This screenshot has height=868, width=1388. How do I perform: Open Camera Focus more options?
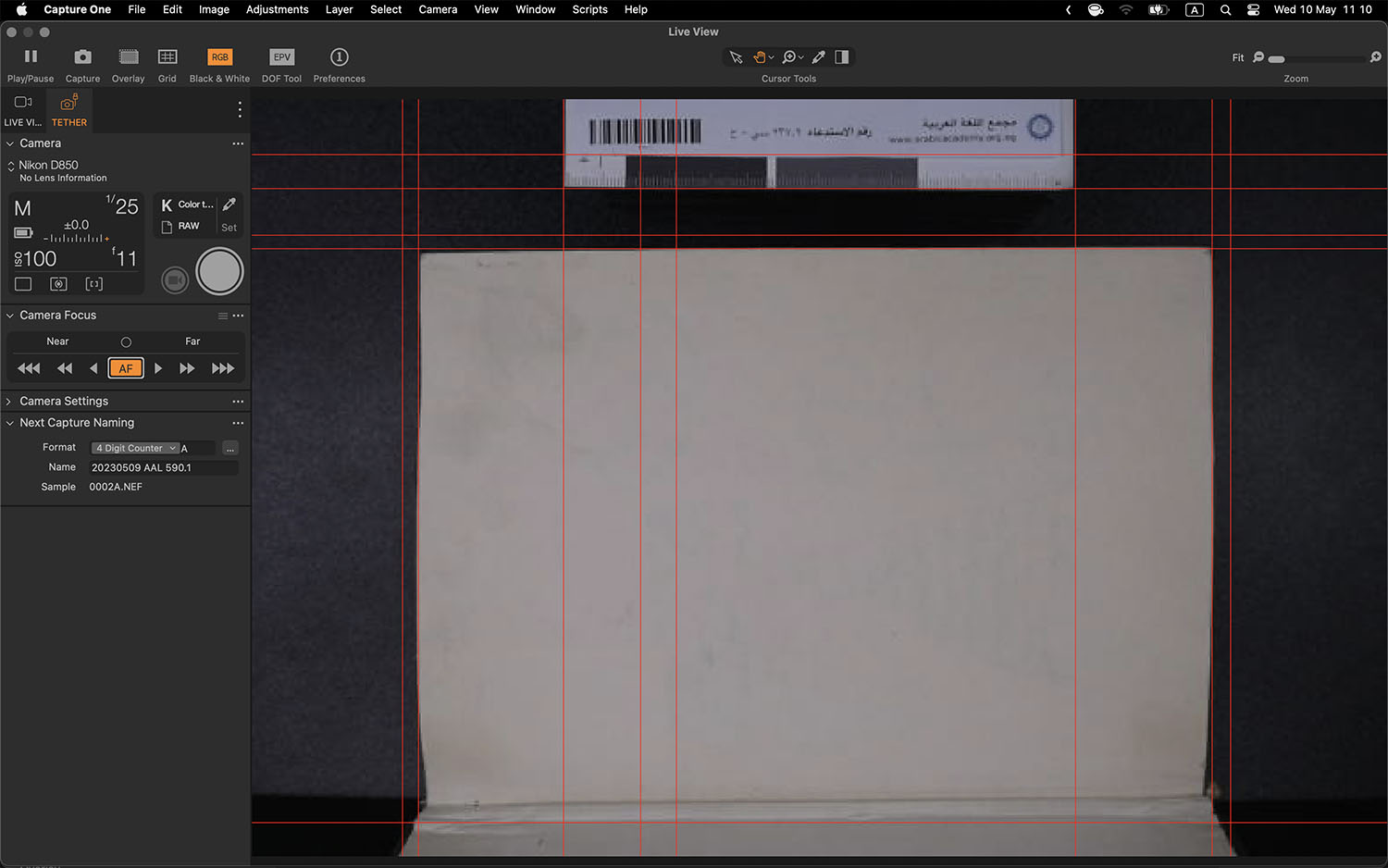coord(238,316)
